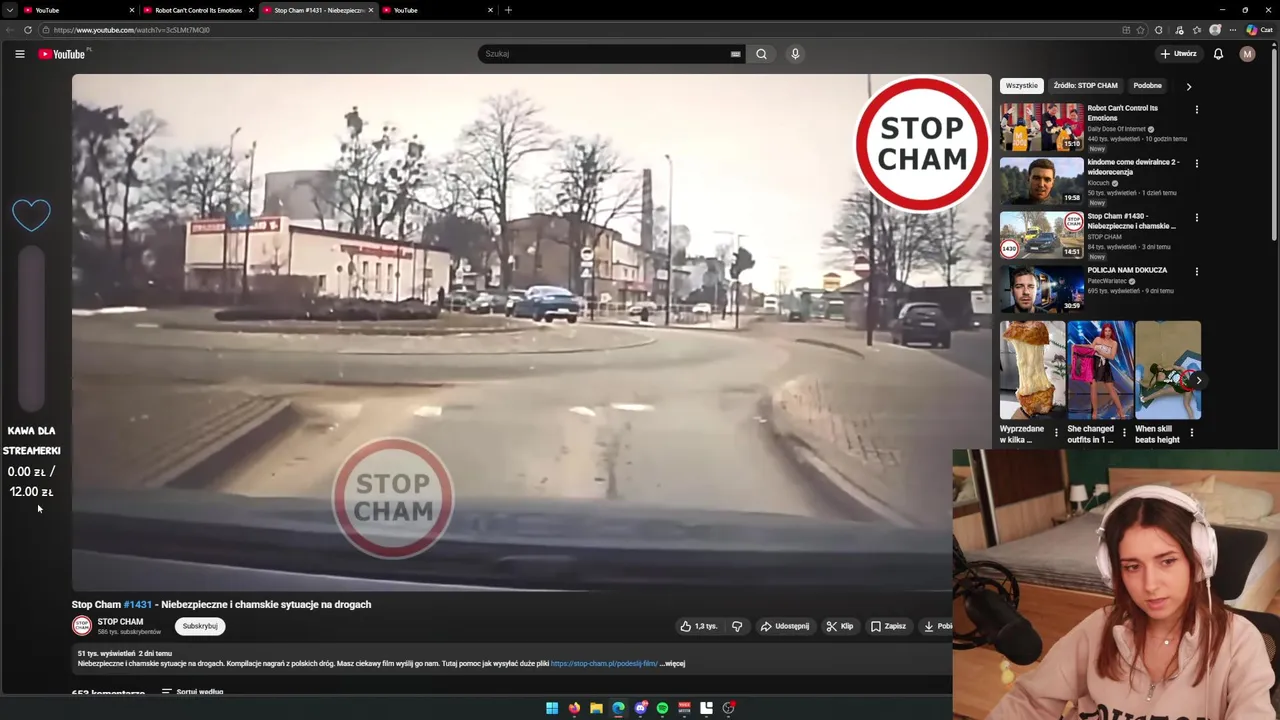Create a clip with Klip button

(x=840, y=626)
